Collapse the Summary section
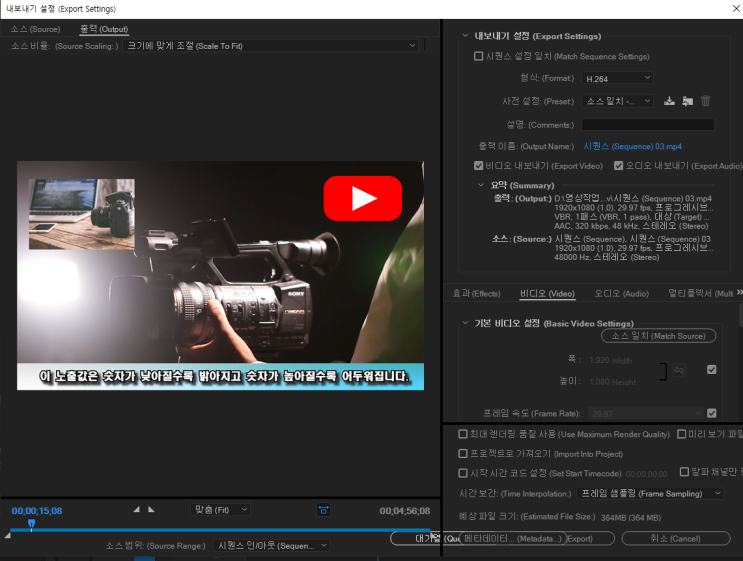This screenshot has width=743, height=561. tap(481, 185)
